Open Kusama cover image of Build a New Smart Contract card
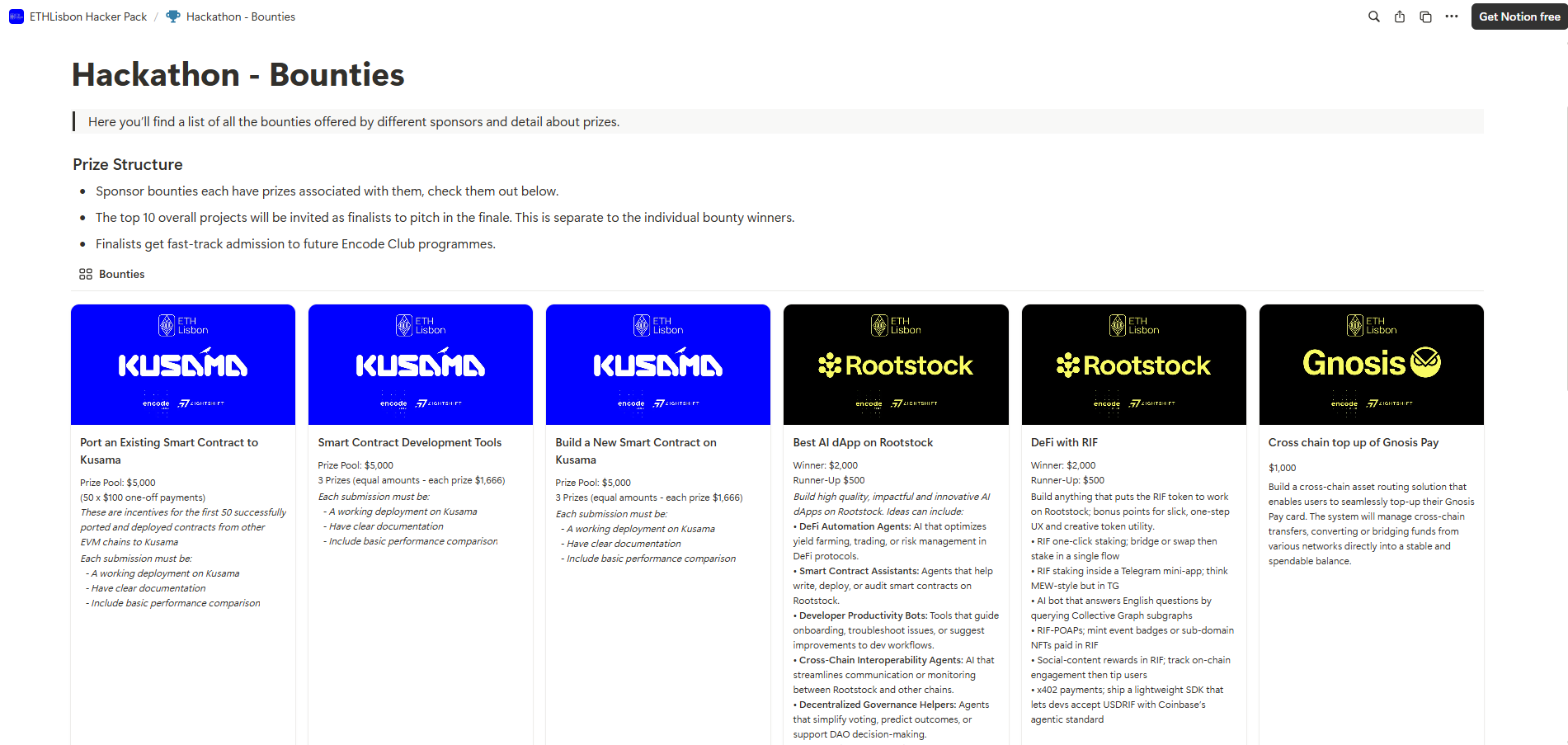This screenshot has width=1568, height=745. [658, 365]
